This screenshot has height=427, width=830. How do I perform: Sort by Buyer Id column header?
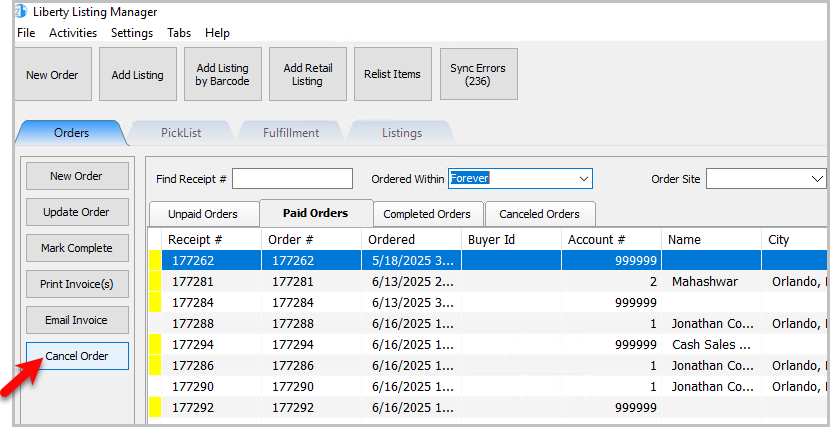click(x=512, y=240)
